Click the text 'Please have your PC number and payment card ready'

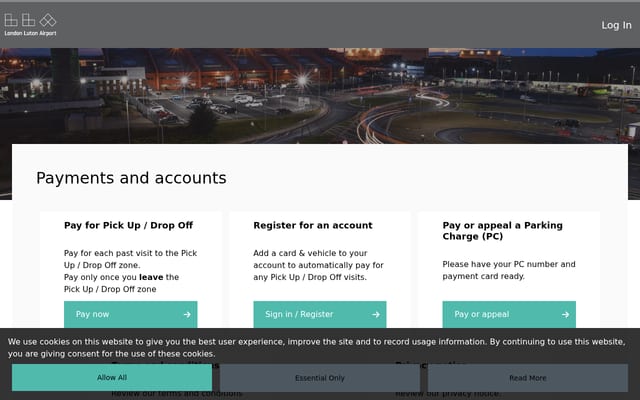pyautogui.click(x=509, y=270)
